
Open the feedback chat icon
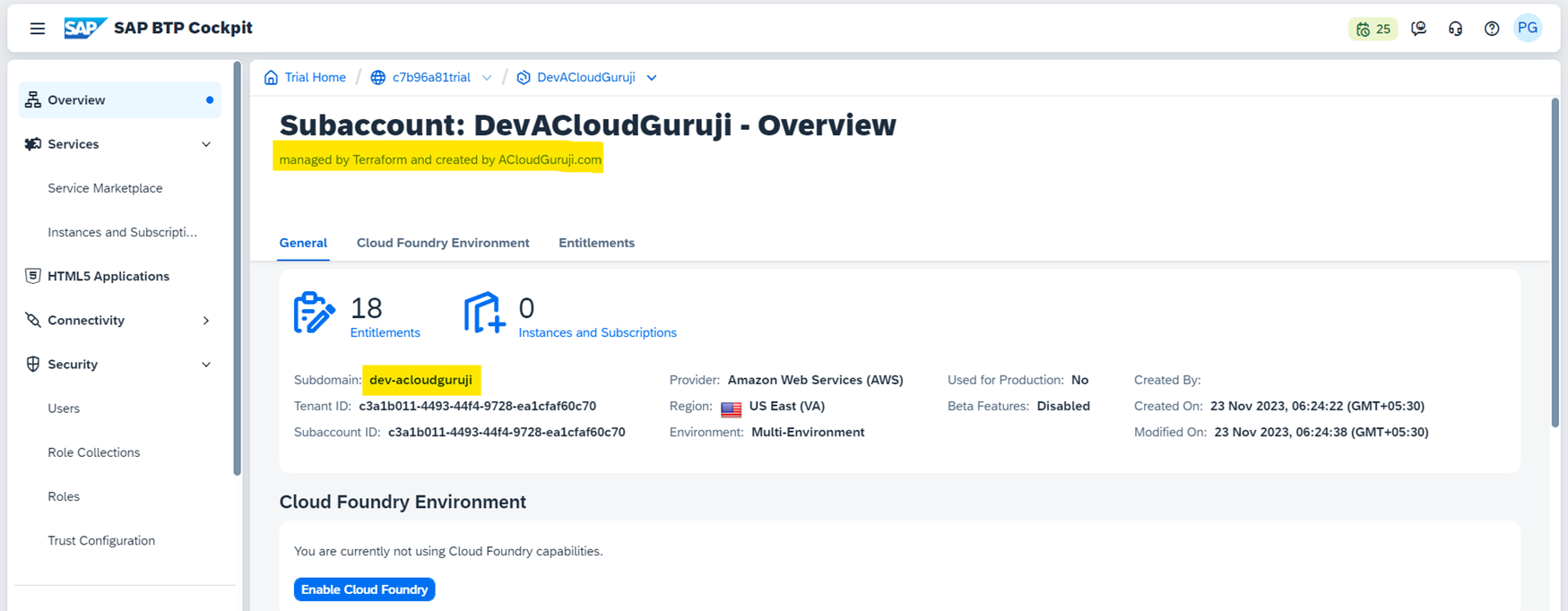(x=1418, y=29)
